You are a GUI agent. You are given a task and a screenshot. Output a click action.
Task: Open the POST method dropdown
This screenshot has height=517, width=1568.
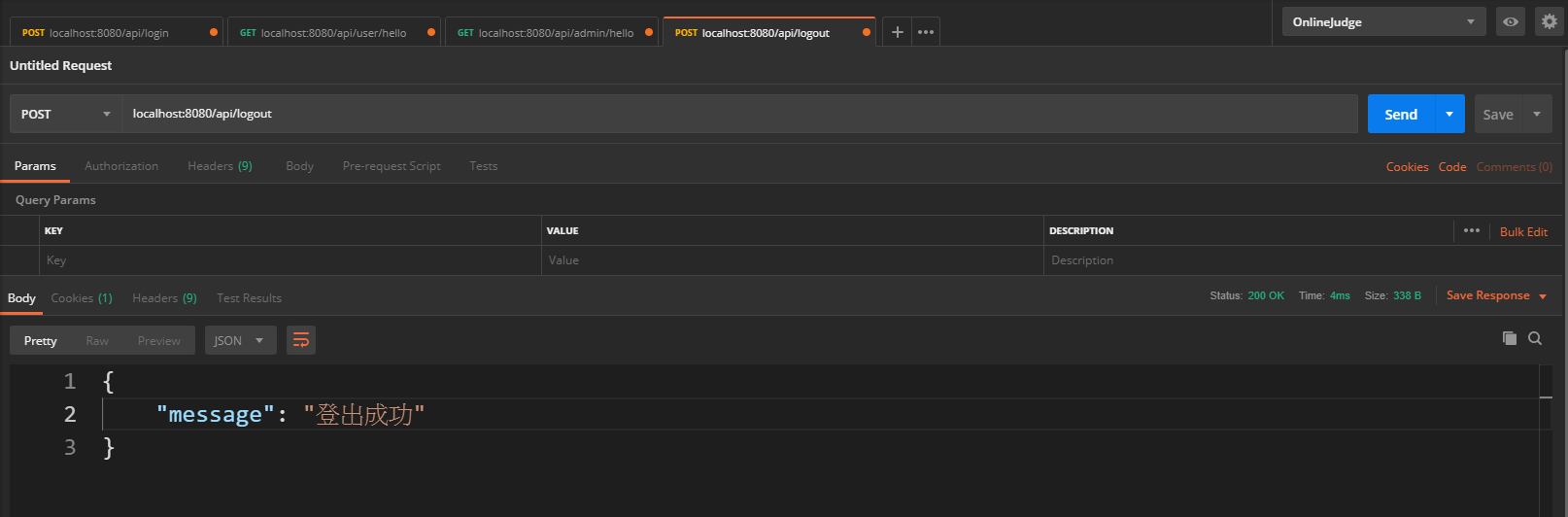coord(65,114)
